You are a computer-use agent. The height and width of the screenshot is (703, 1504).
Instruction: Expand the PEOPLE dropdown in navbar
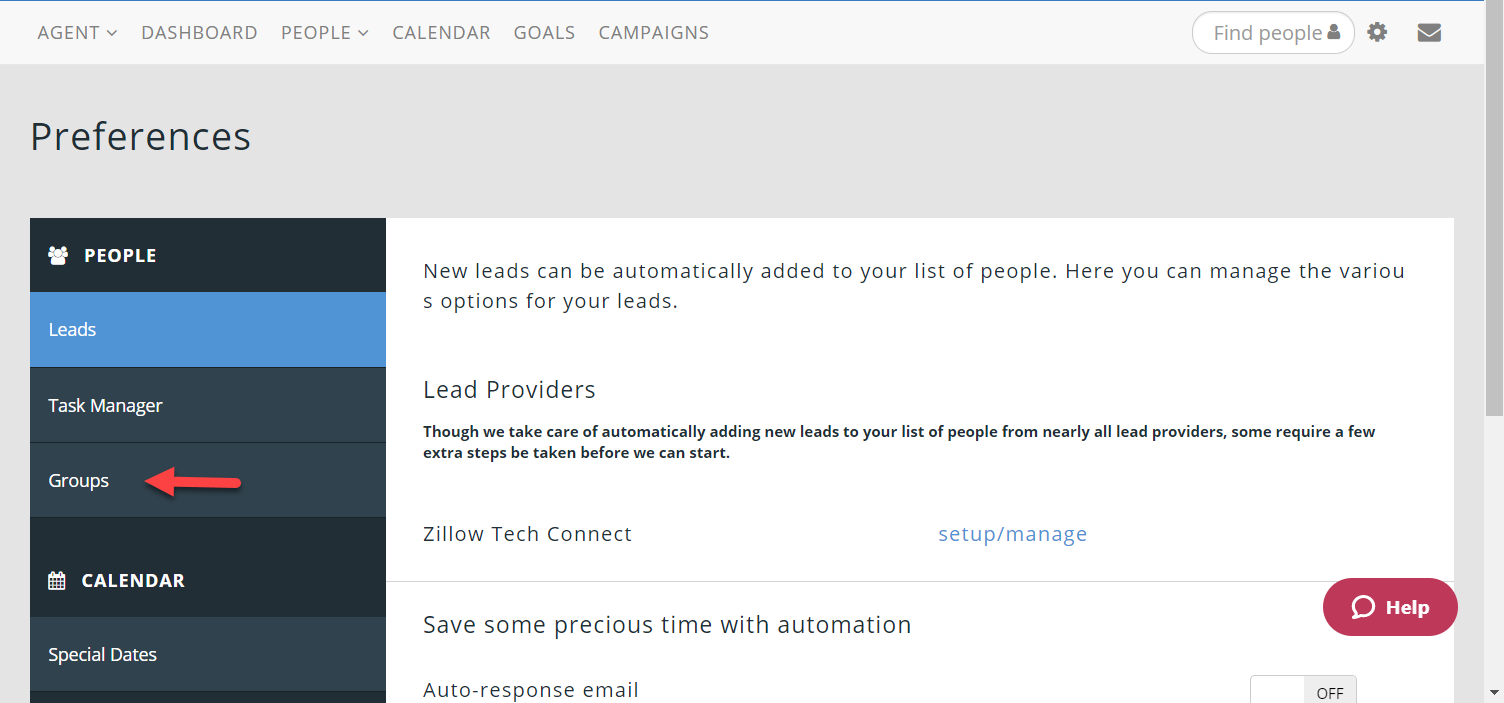324,33
